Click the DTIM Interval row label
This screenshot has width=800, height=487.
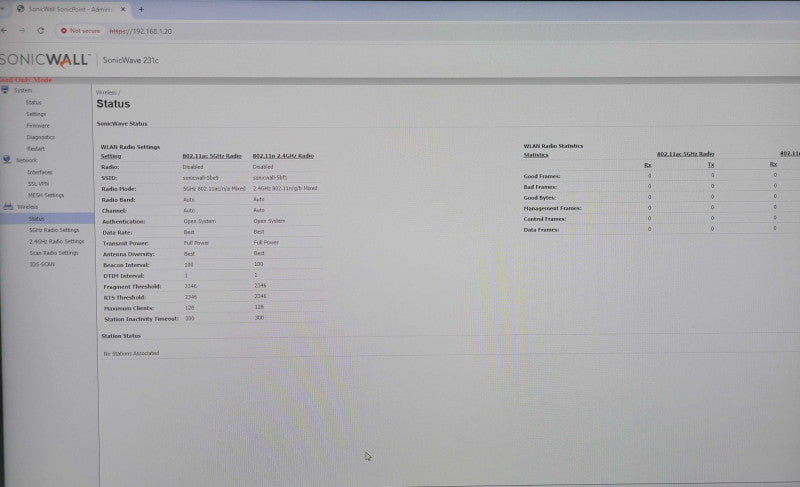point(124,276)
